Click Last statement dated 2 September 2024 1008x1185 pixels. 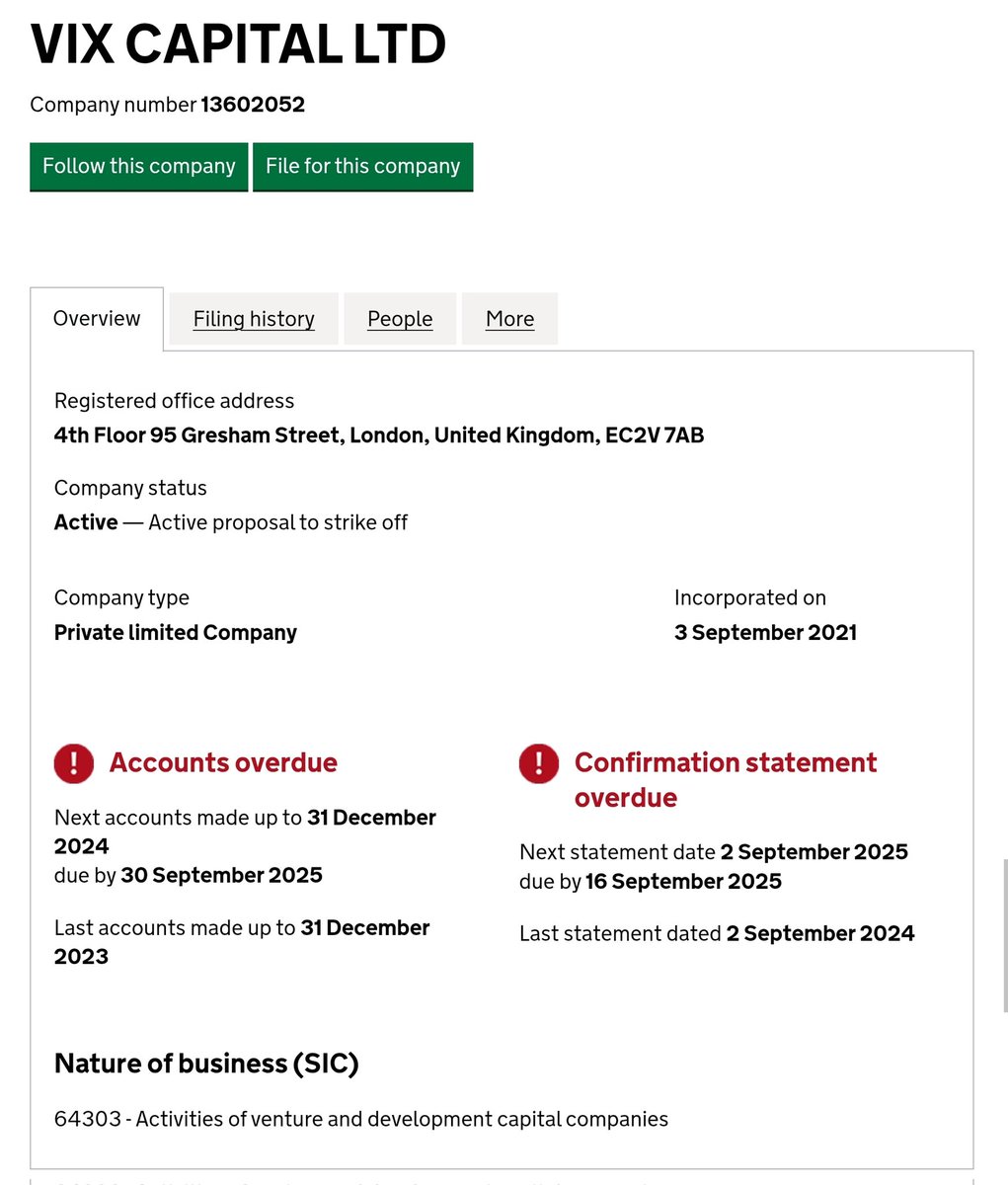[717, 934]
